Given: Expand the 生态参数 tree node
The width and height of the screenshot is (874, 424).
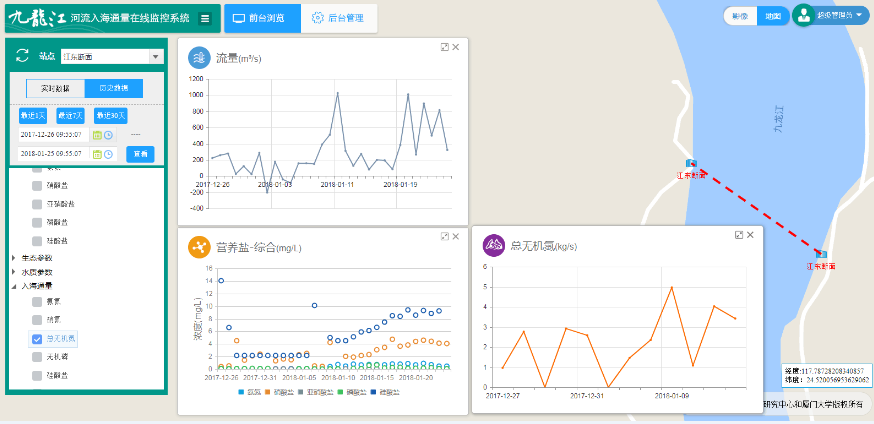Looking at the screenshot, I should tap(13, 258).
